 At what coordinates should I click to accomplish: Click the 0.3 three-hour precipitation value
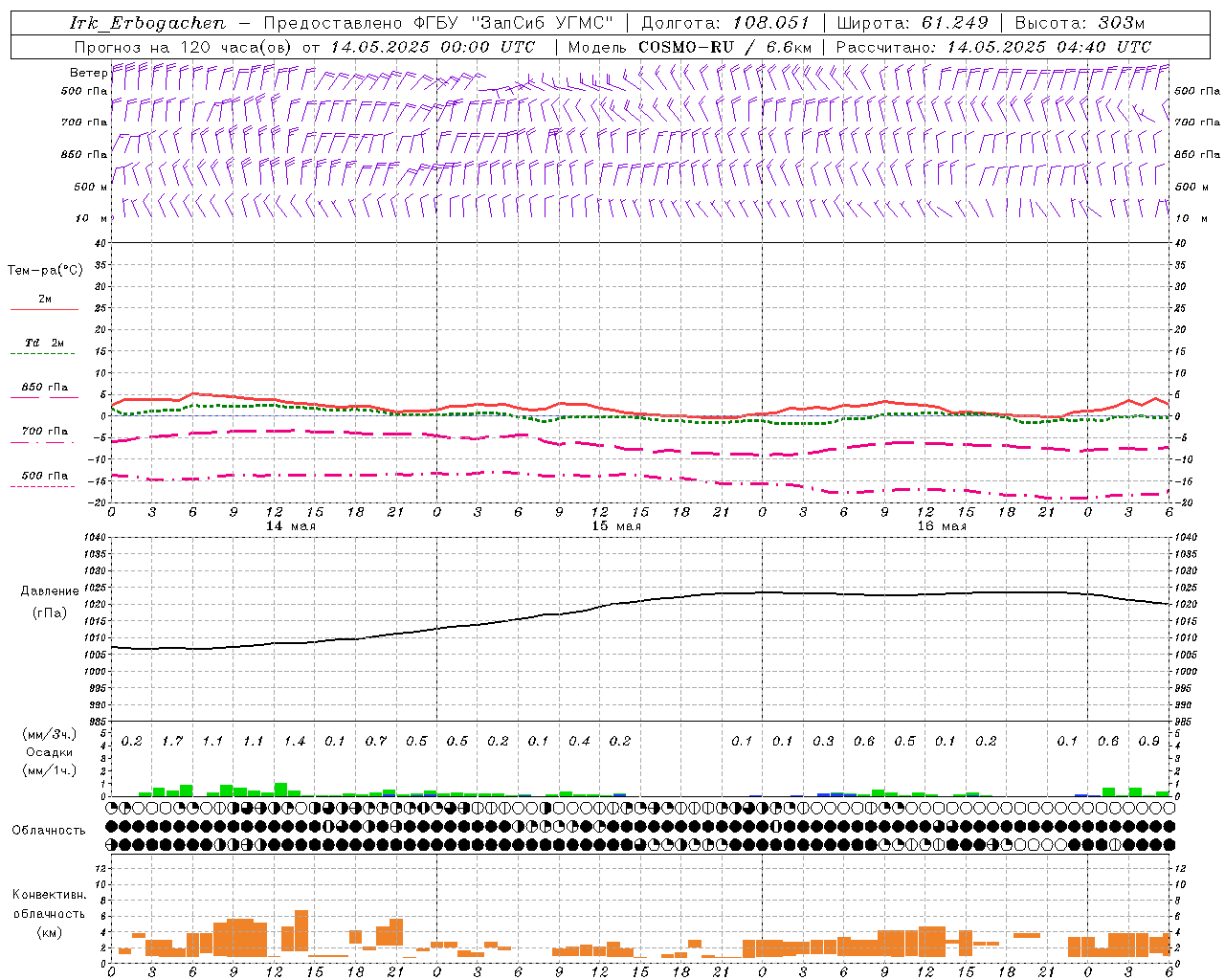pyautogui.click(x=823, y=742)
